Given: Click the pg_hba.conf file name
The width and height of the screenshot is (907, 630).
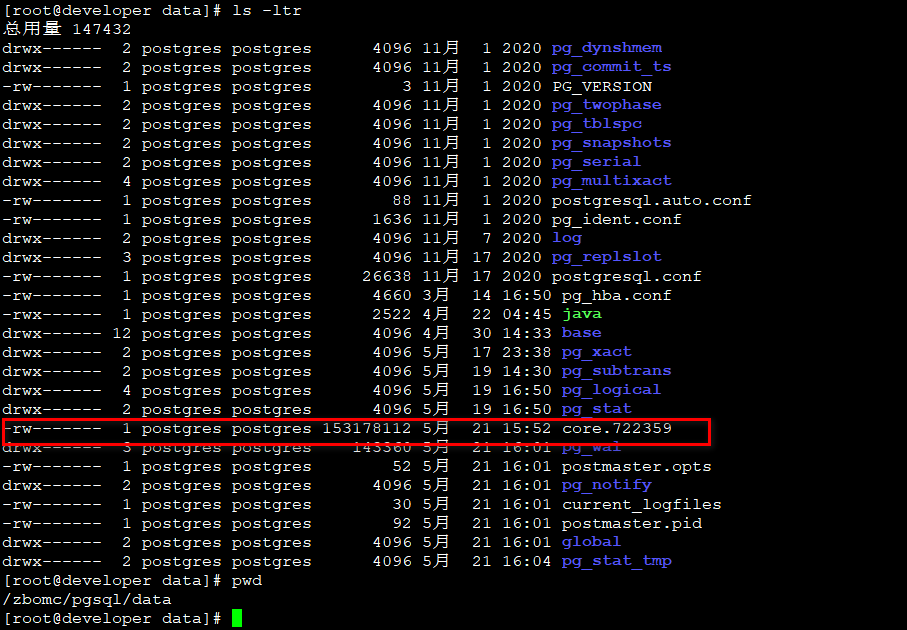Looking at the screenshot, I should coord(616,295).
